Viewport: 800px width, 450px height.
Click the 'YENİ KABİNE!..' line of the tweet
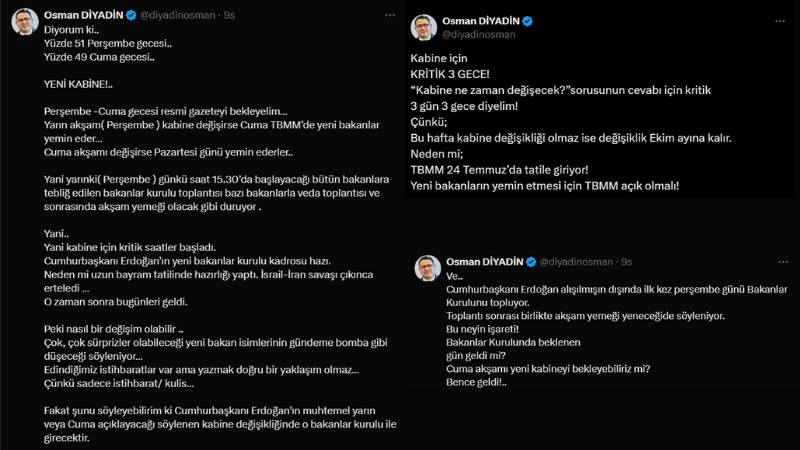pos(79,84)
